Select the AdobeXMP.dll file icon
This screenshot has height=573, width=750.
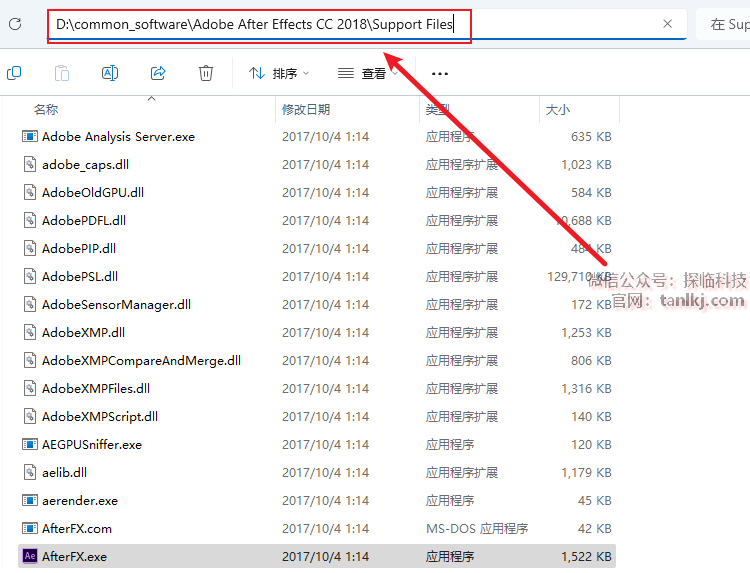(x=30, y=332)
